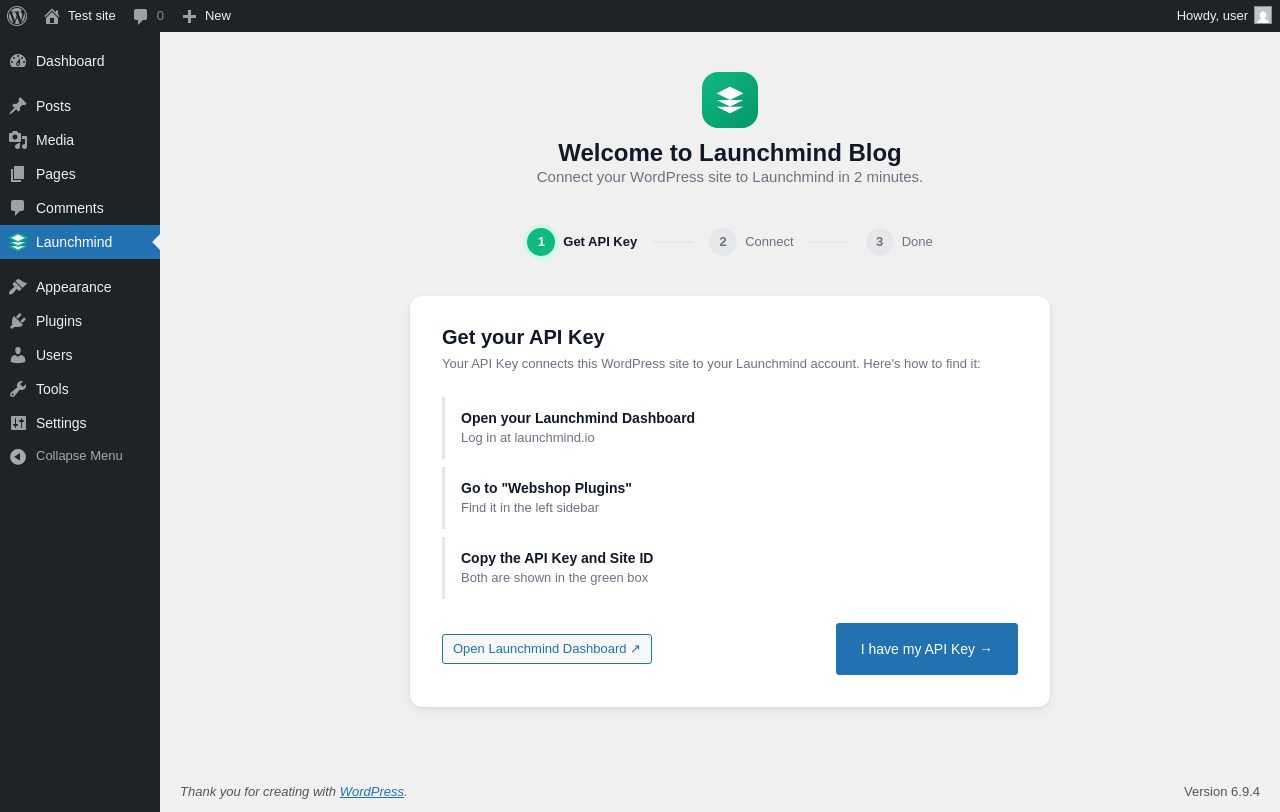
Task: Click Open Launchmind Dashboard button
Action: coord(547,649)
